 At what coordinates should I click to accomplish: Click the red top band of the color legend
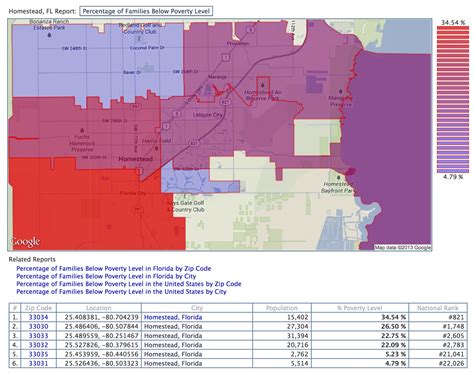pos(453,28)
